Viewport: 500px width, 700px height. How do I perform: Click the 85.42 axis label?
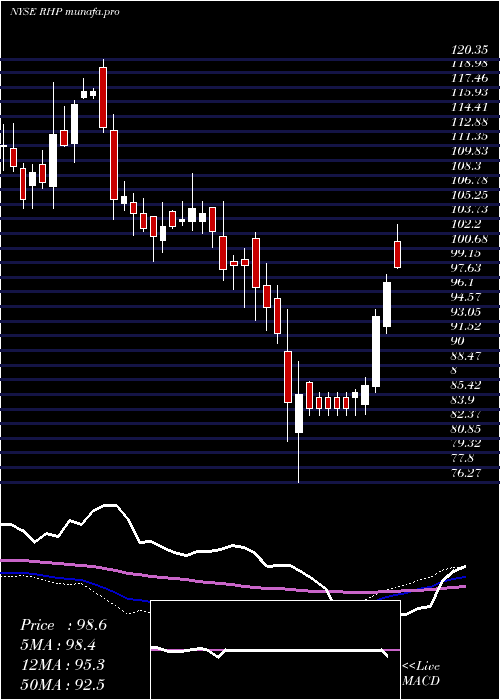[x=467, y=384]
